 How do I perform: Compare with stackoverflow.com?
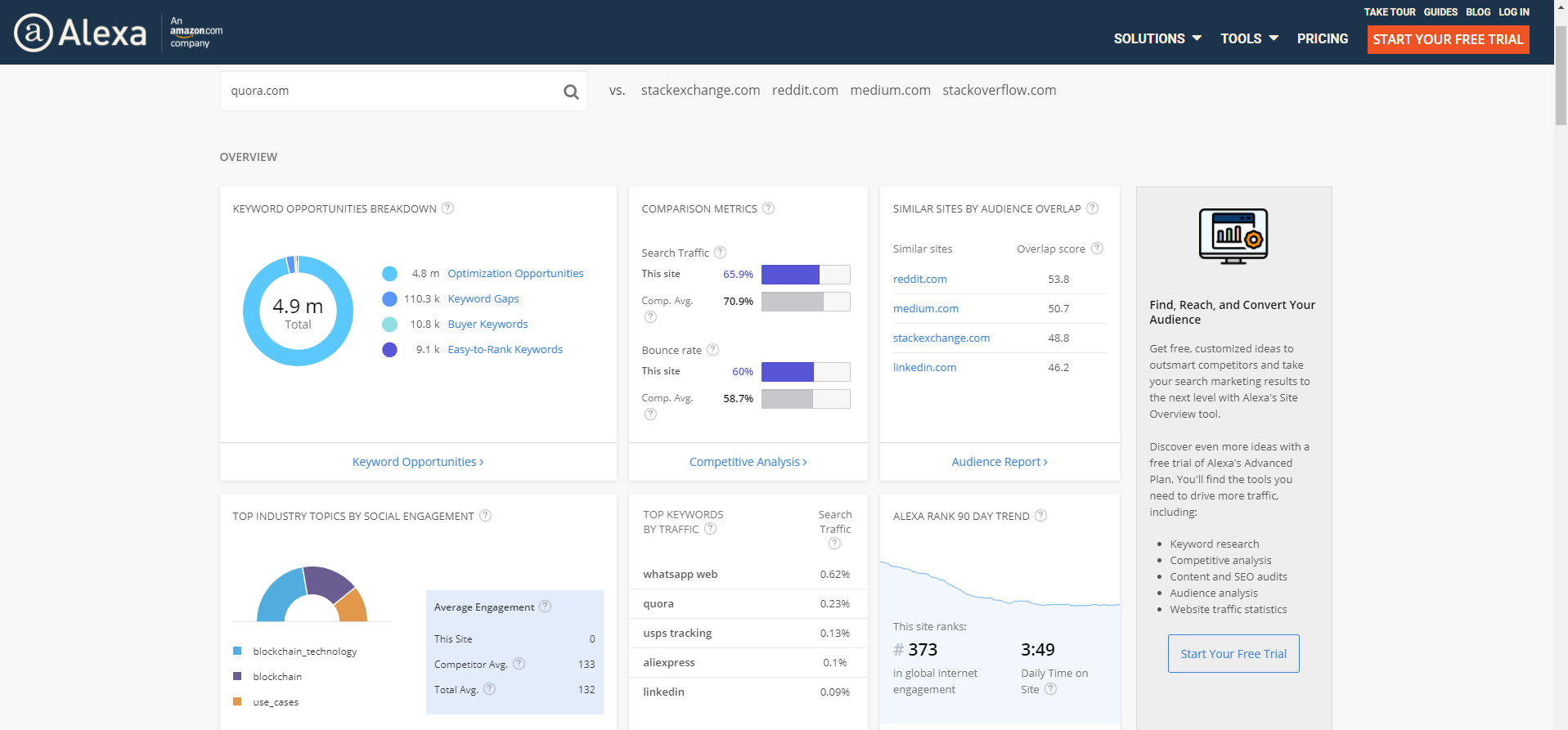(x=999, y=90)
